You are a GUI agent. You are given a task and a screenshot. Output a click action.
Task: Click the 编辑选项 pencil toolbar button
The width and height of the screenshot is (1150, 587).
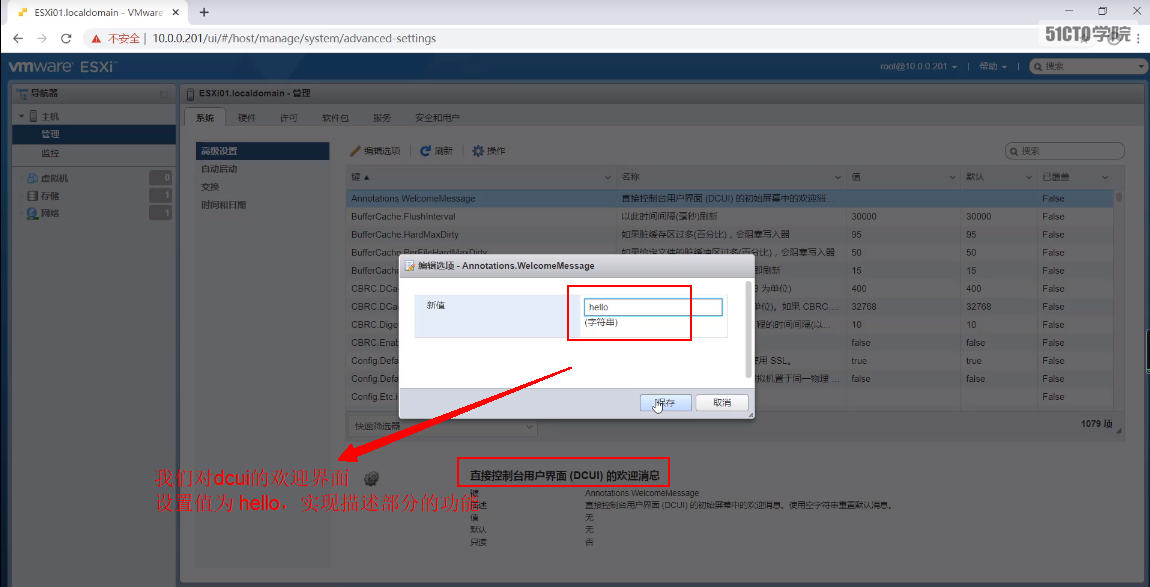tap(375, 150)
